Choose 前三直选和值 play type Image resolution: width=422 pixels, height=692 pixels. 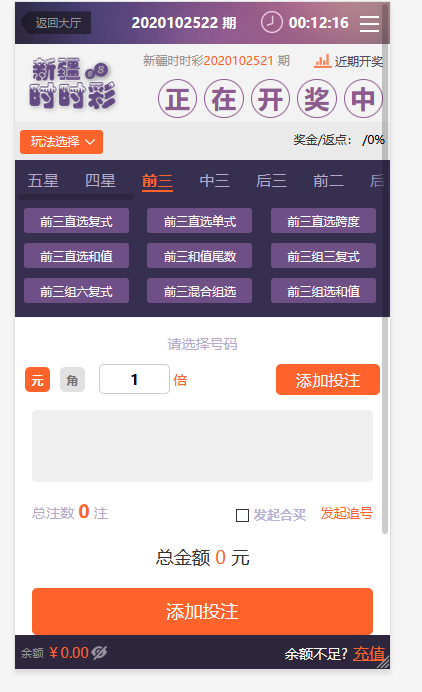coord(76,256)
